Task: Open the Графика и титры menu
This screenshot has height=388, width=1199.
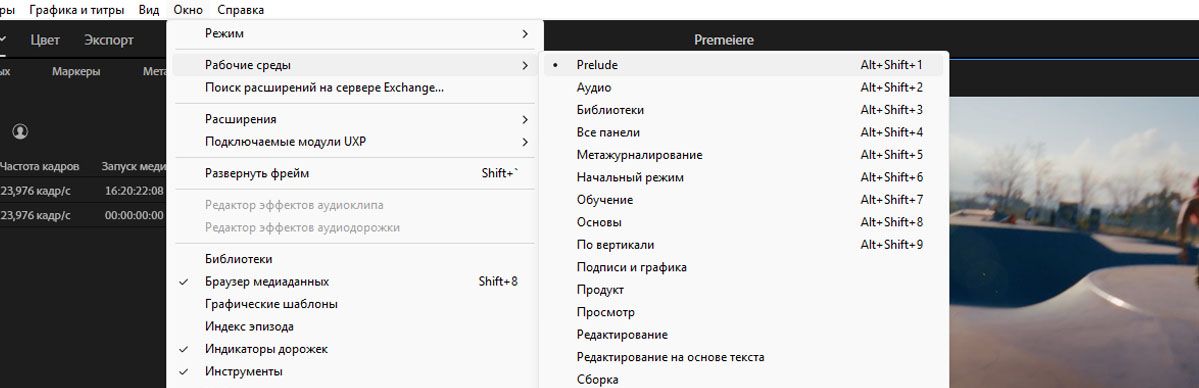Action: pos(77,10)
